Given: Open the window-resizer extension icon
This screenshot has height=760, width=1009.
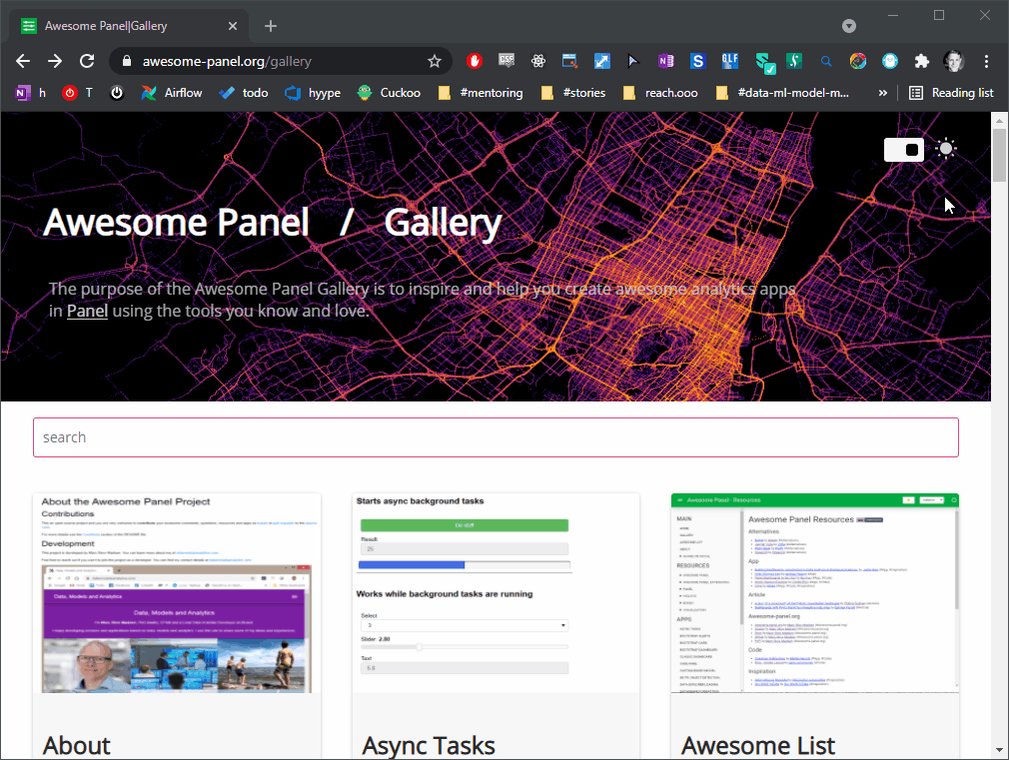Looking at the screenshot, I should click(569, 61).
